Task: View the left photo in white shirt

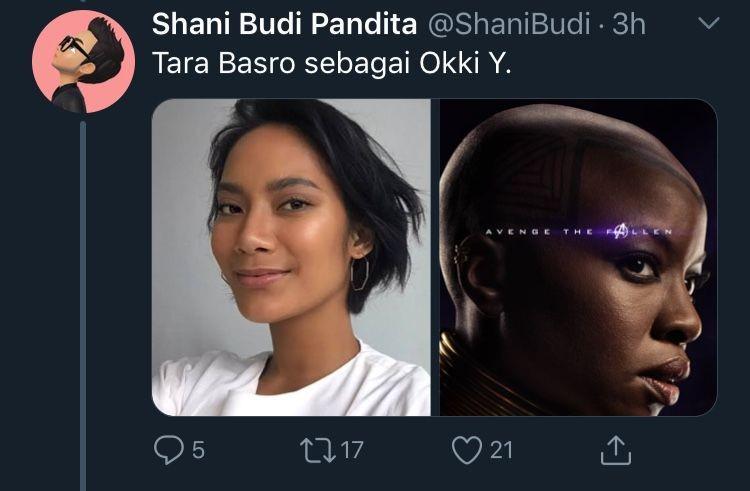Action: point(291,257)
